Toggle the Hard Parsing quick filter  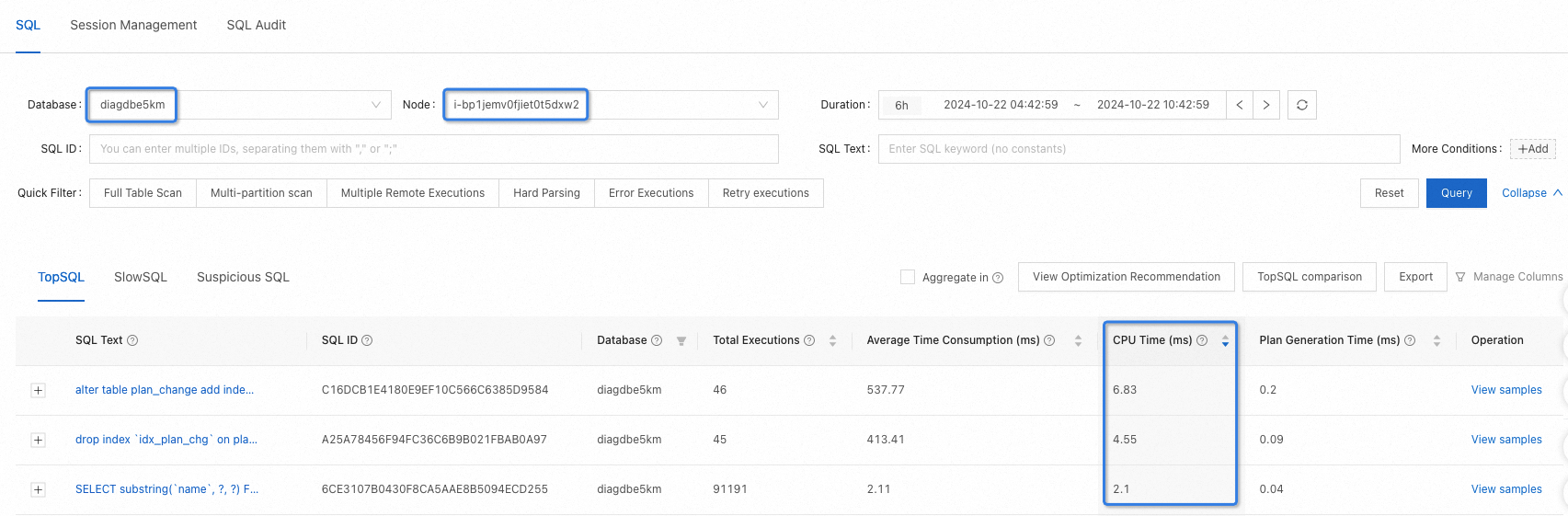click(x=546, y=193)
